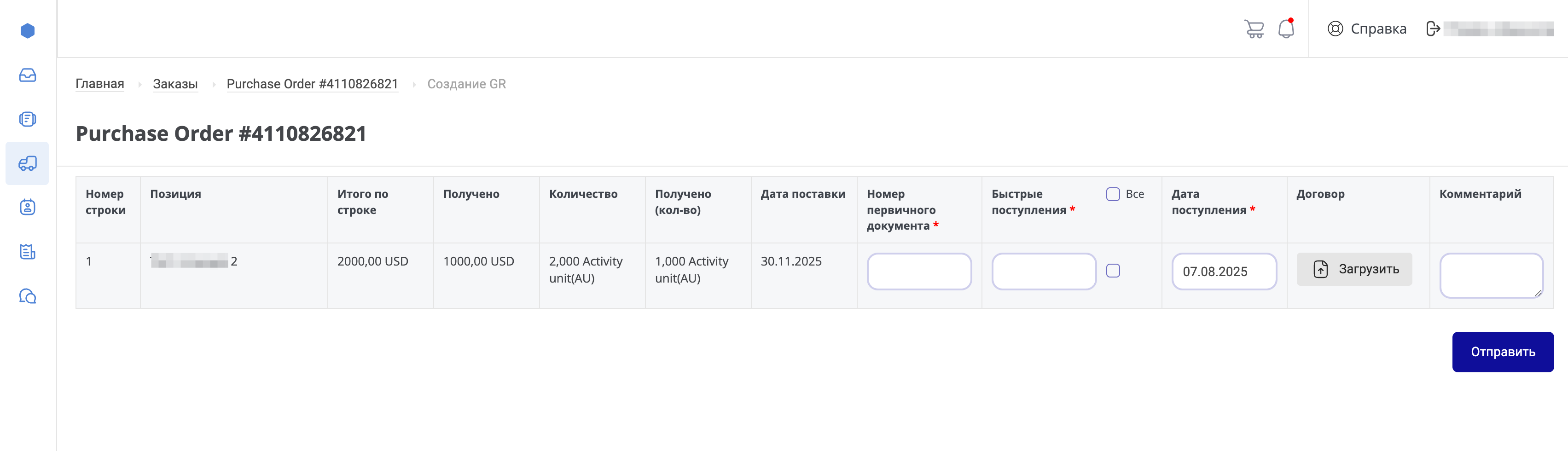Open the inbox tray sidebar icon

point(27,75)
